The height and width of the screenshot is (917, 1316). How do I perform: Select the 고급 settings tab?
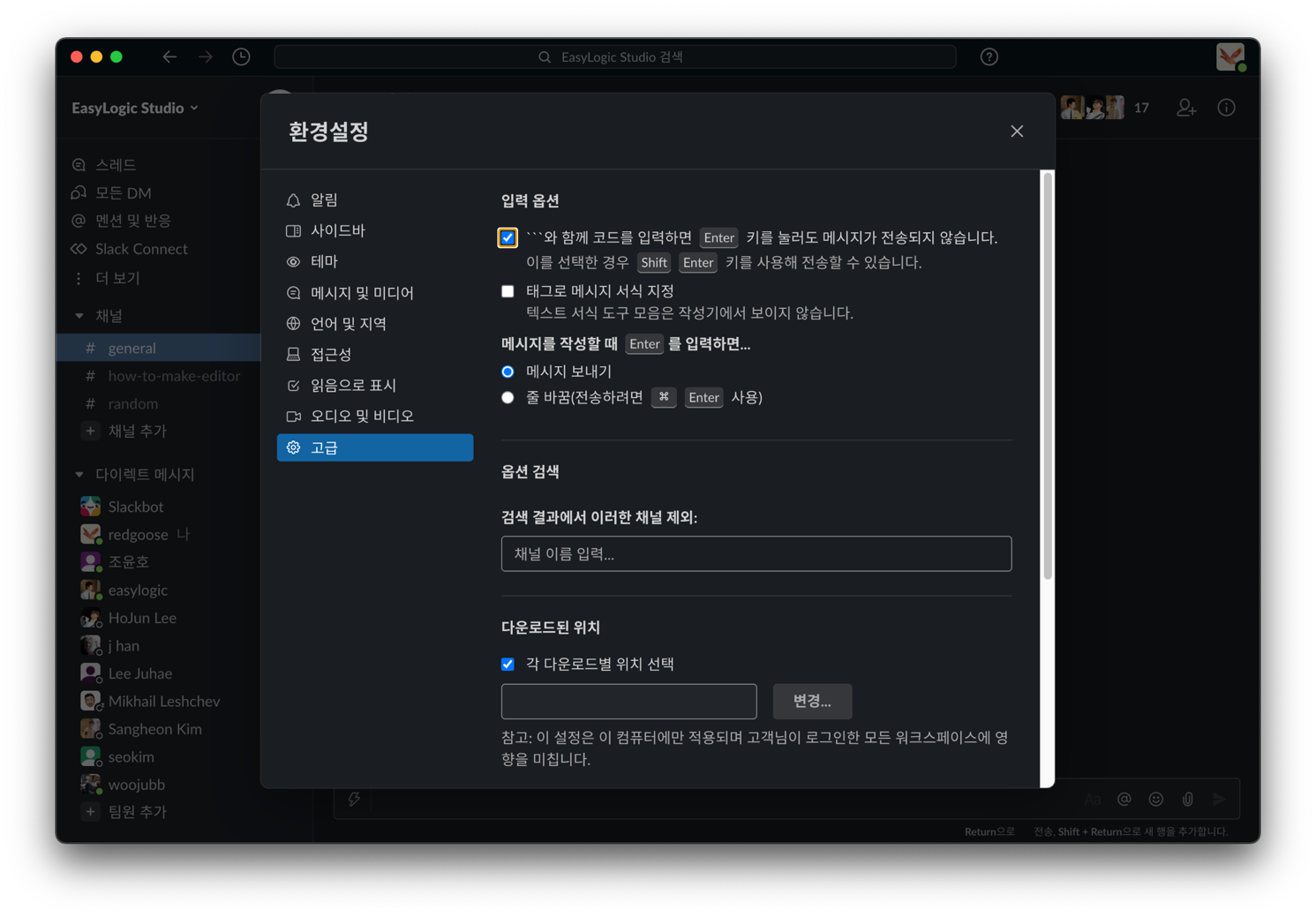pos(375,447)
